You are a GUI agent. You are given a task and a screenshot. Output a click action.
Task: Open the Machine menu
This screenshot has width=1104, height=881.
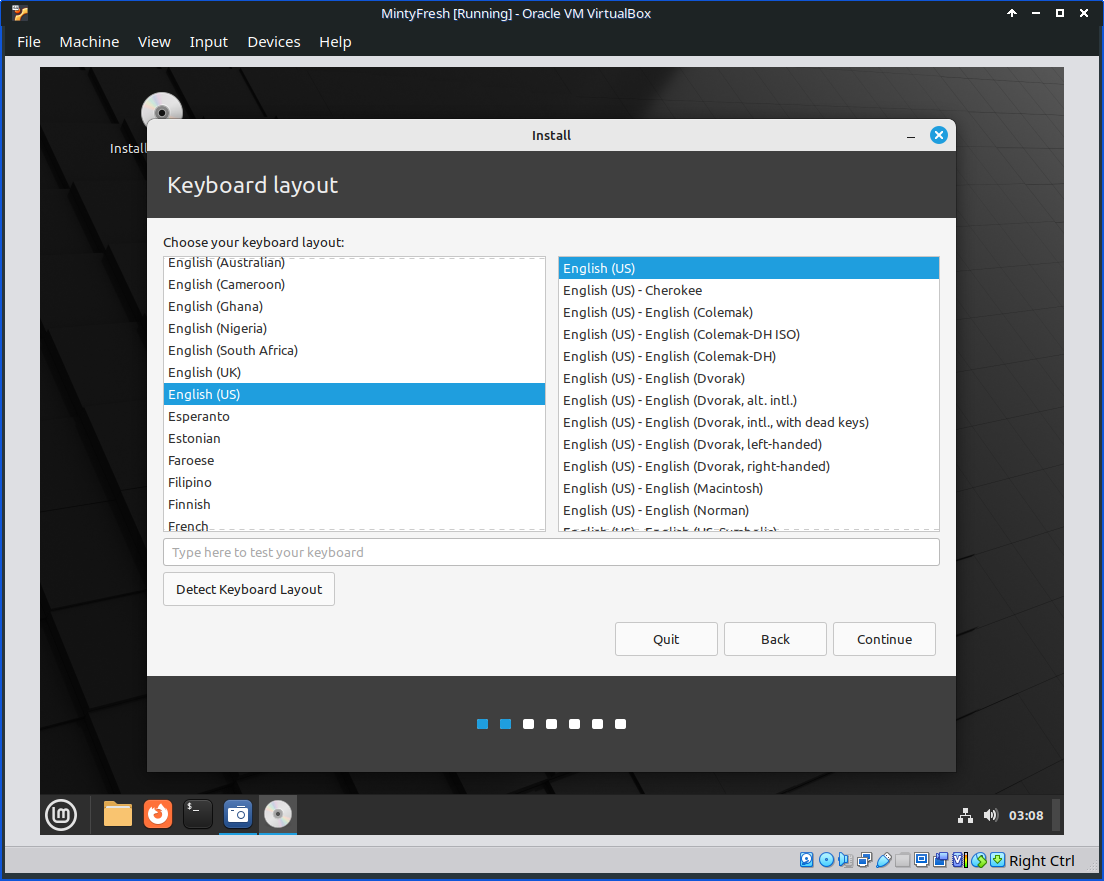tap(89, 42)
